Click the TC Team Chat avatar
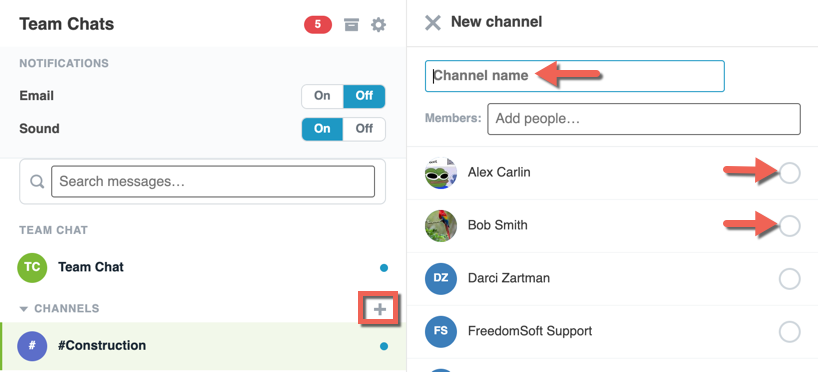Viewport: 818px width, 372px height. 32,267
